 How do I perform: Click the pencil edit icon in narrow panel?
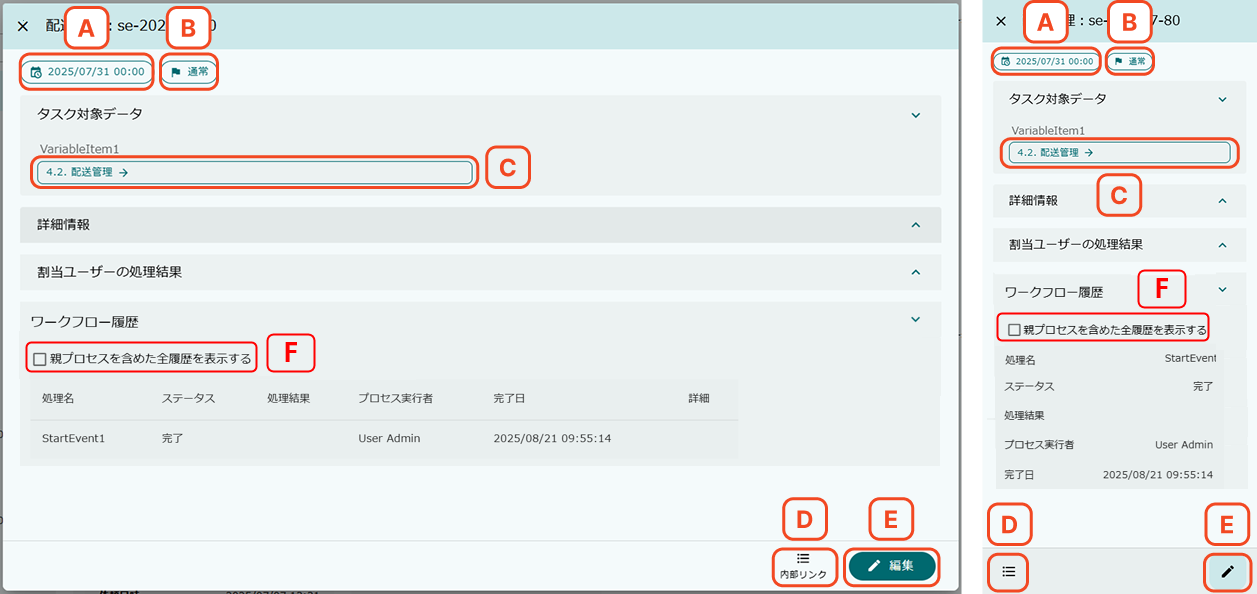1228,571
